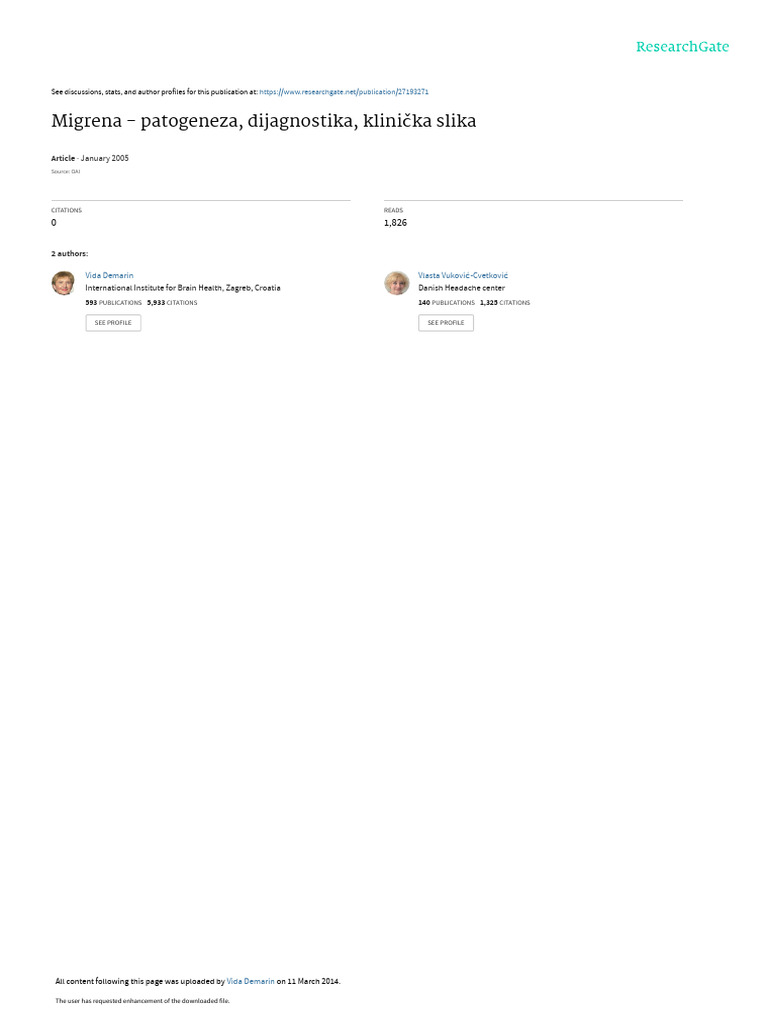Click the READS count 1,826
This screenshot has width=768, height=1024.
click(x=395, y=223)
